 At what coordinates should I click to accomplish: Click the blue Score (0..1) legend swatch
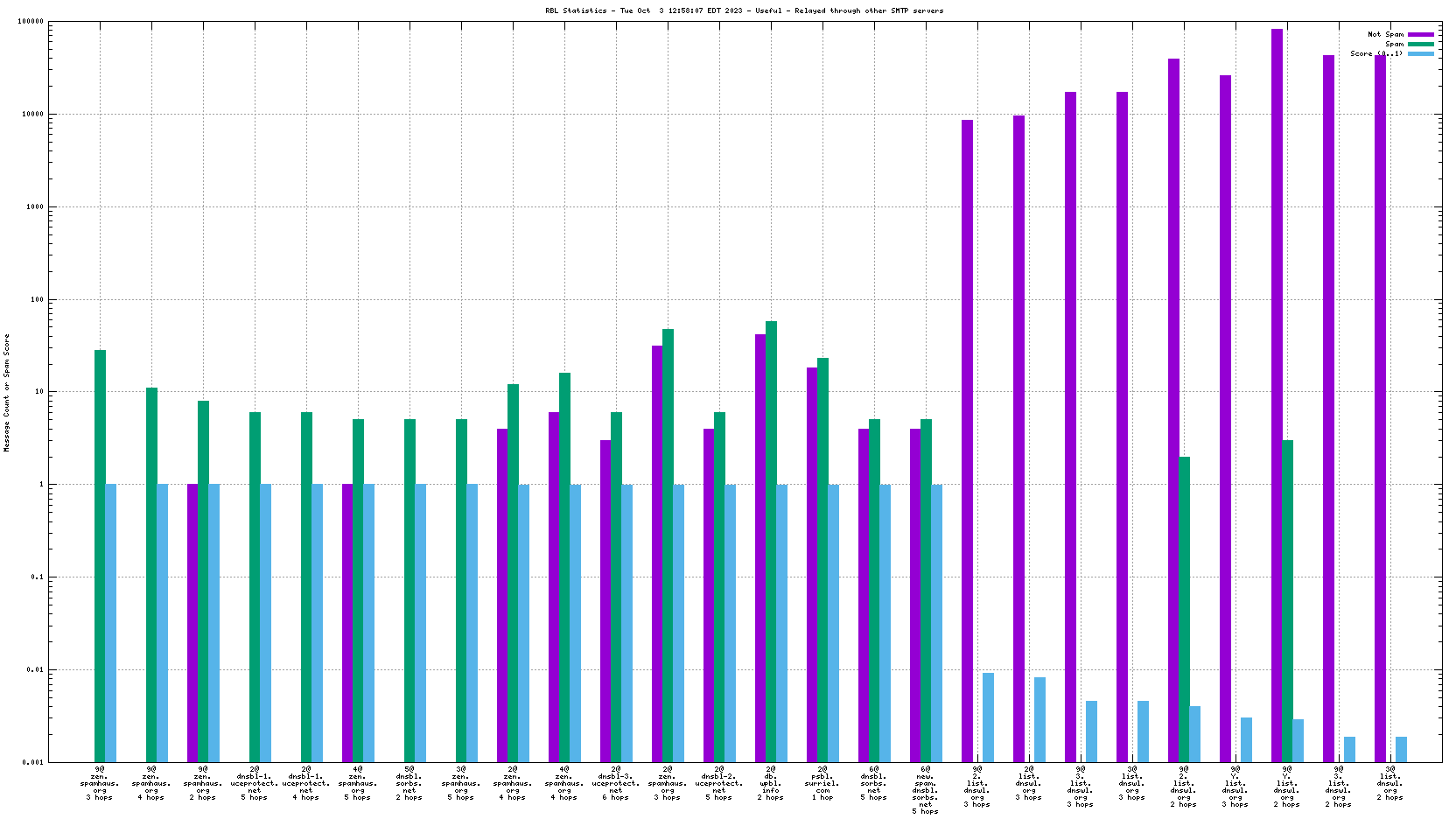(1420, 53)
